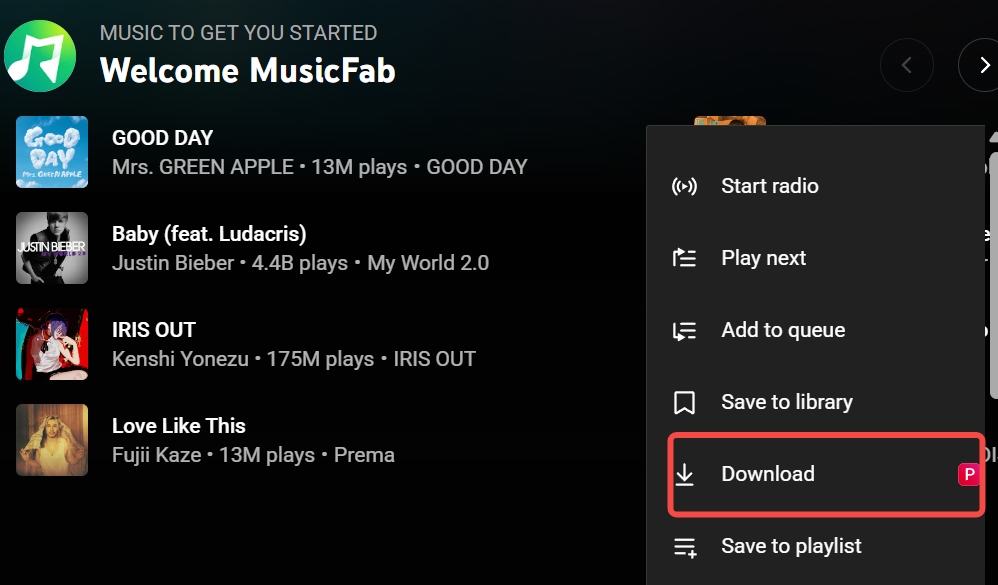The image size is (998, 585).
Task: Click the Download arrow icon
Action: click(x=684, y=473)
